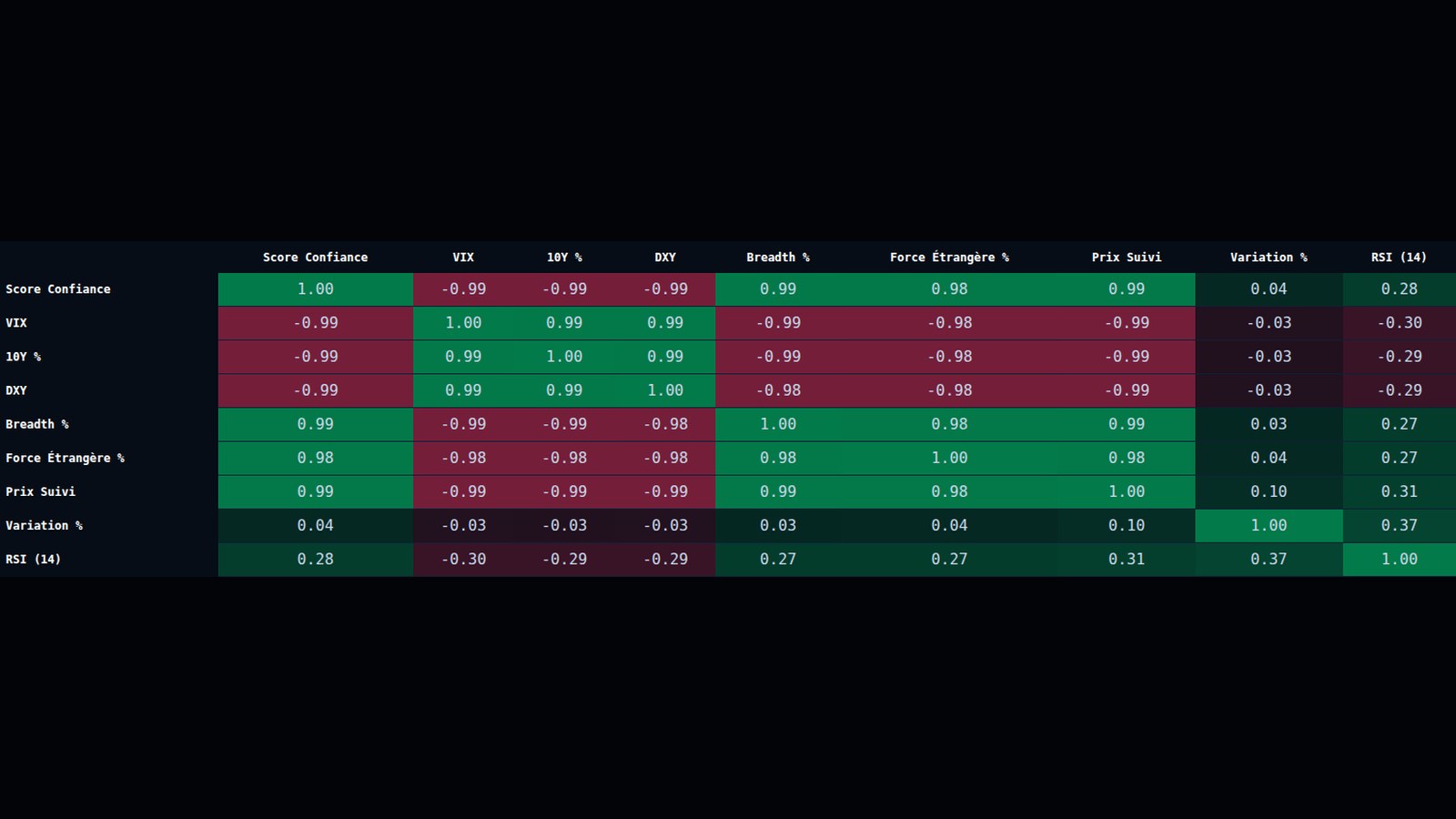Viewport: 1456px width, 819px height.
Task: Select the 10Y % row label
Action: [x=109, y=357]
